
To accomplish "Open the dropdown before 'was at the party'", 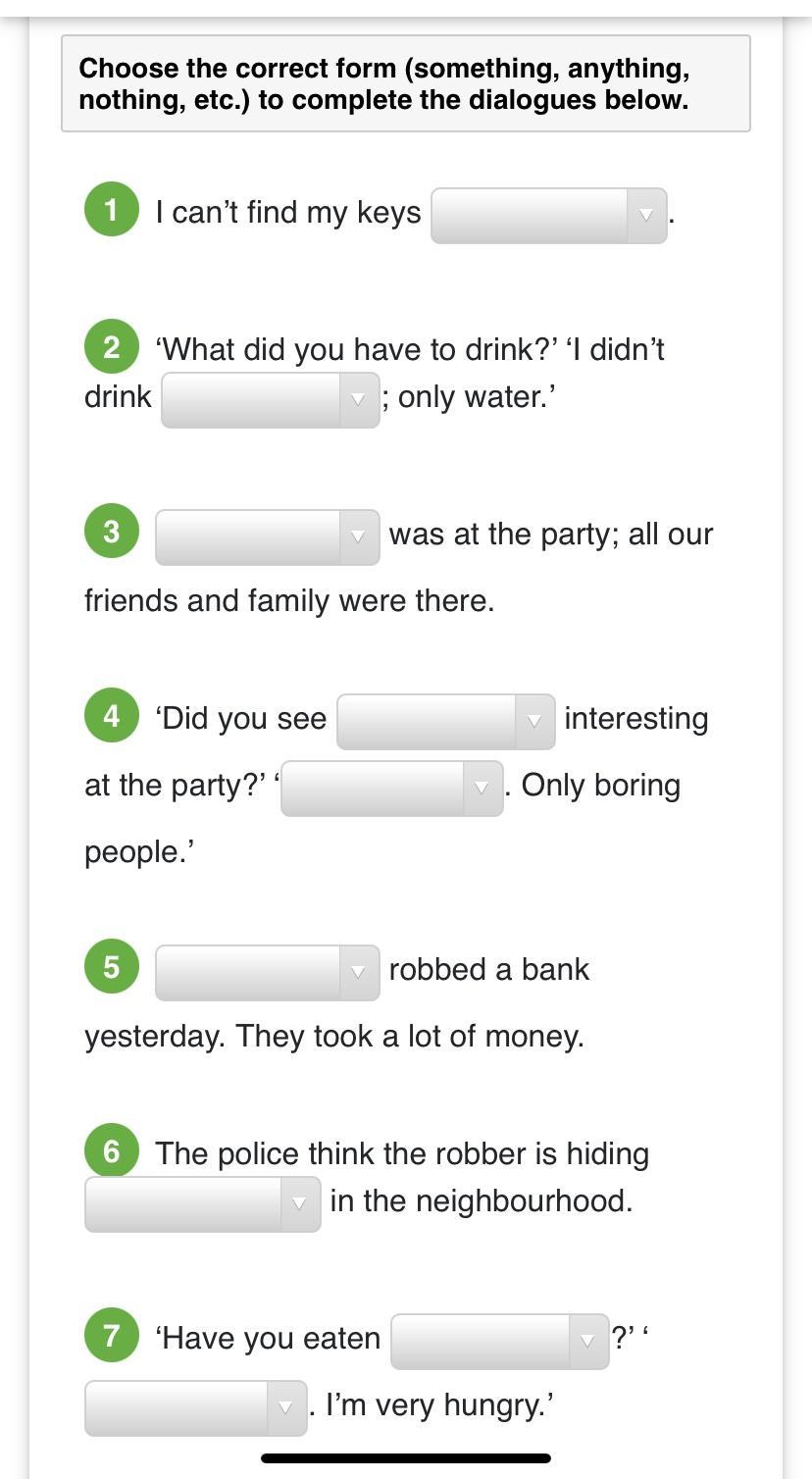I will coord(267,537).
